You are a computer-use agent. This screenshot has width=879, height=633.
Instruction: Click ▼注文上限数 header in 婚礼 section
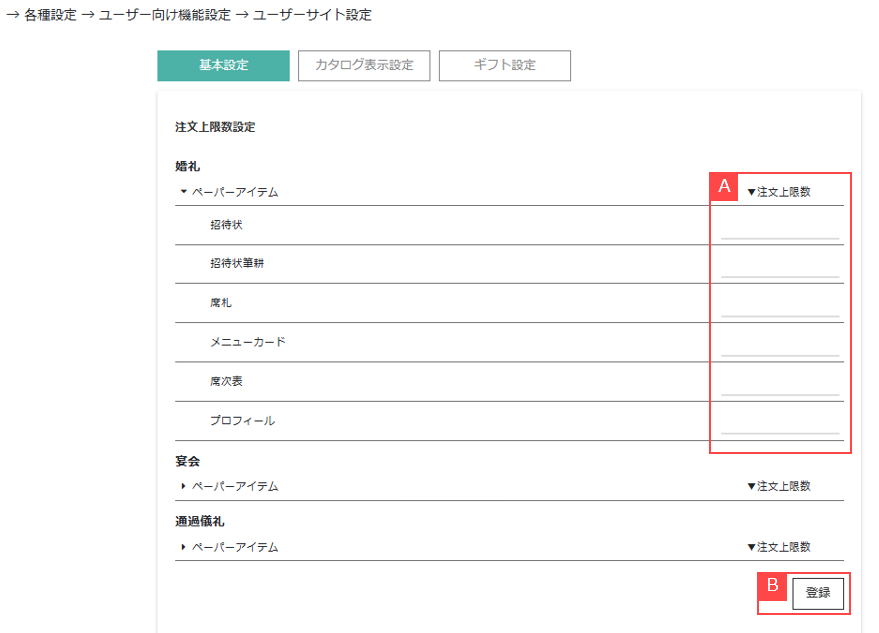(779, 192)
